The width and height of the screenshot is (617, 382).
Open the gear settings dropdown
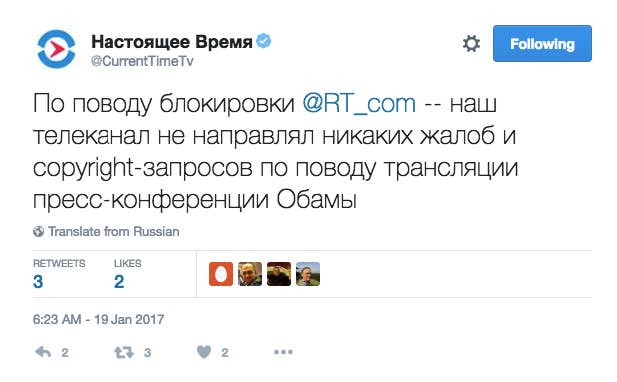point(471,44)
